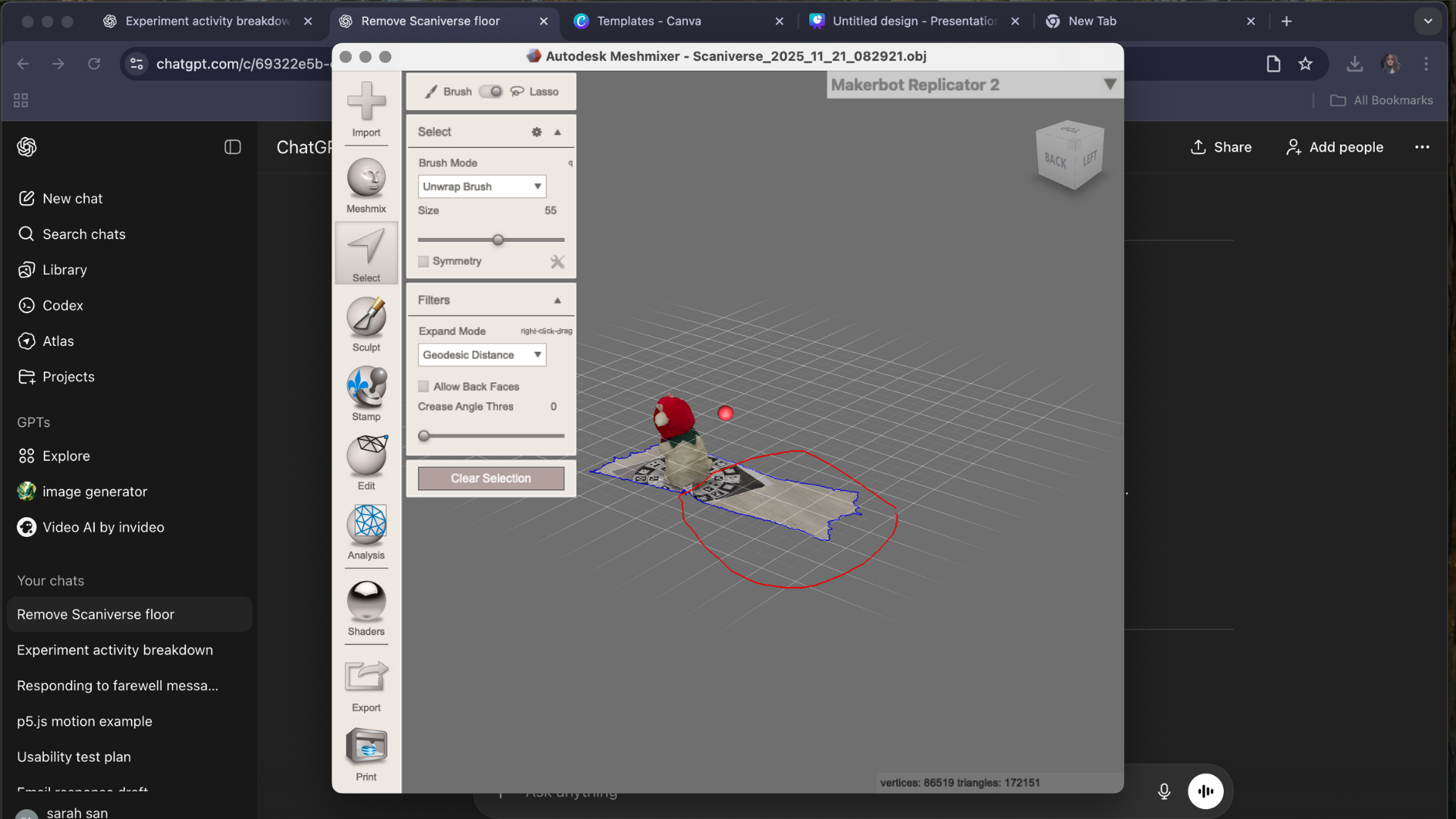The height and width of the screenshot is (819, 1456).
Task: Click the Clear Selection button
Action: tap(491, 478)
